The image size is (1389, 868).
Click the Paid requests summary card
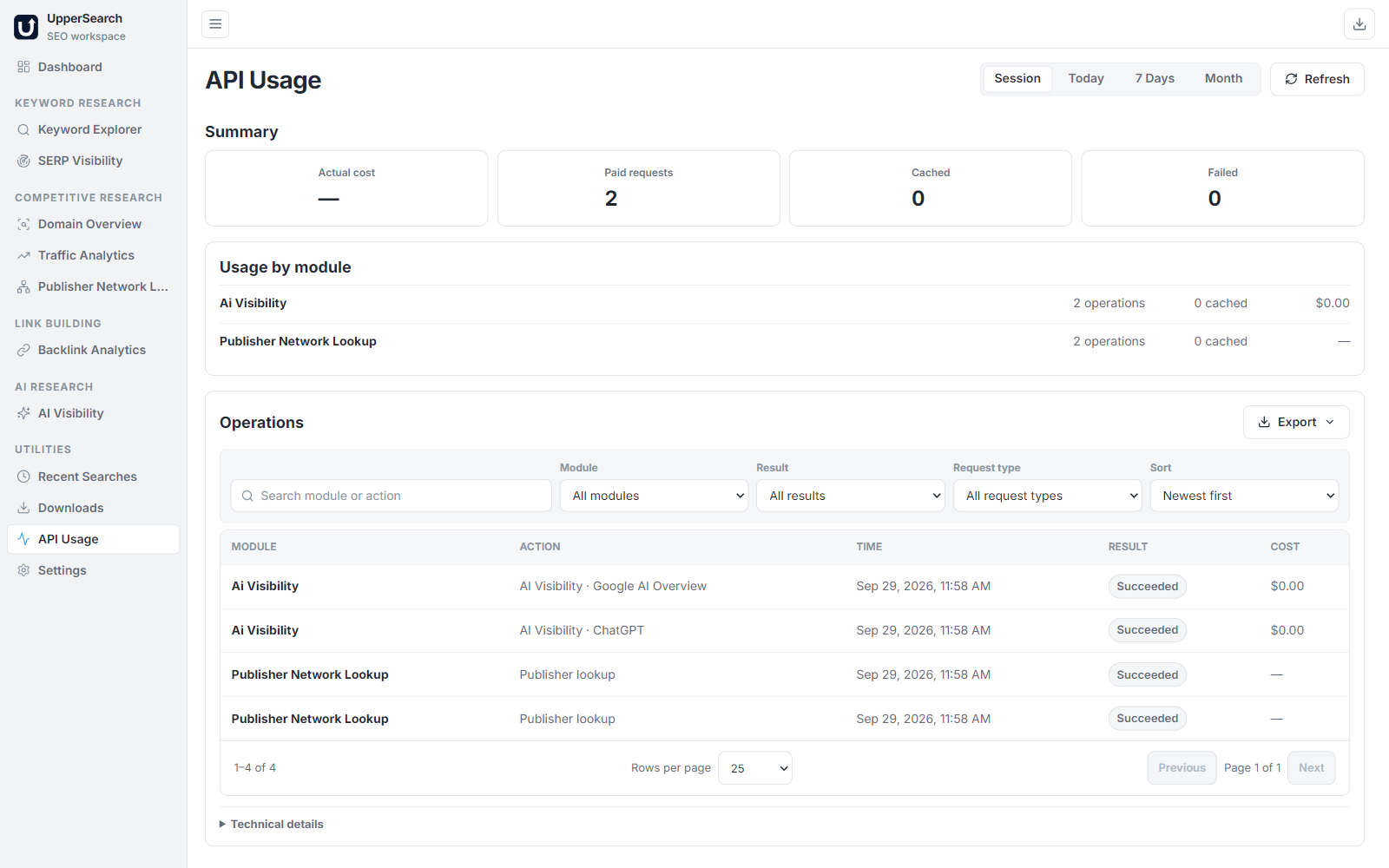[639, 188]
